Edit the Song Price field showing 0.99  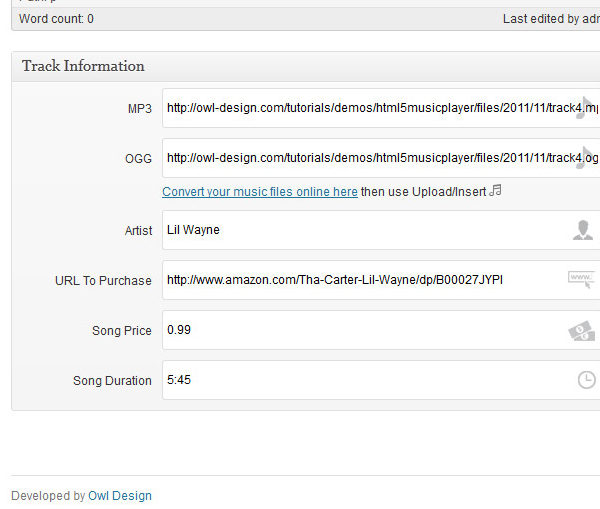(381, 330)
